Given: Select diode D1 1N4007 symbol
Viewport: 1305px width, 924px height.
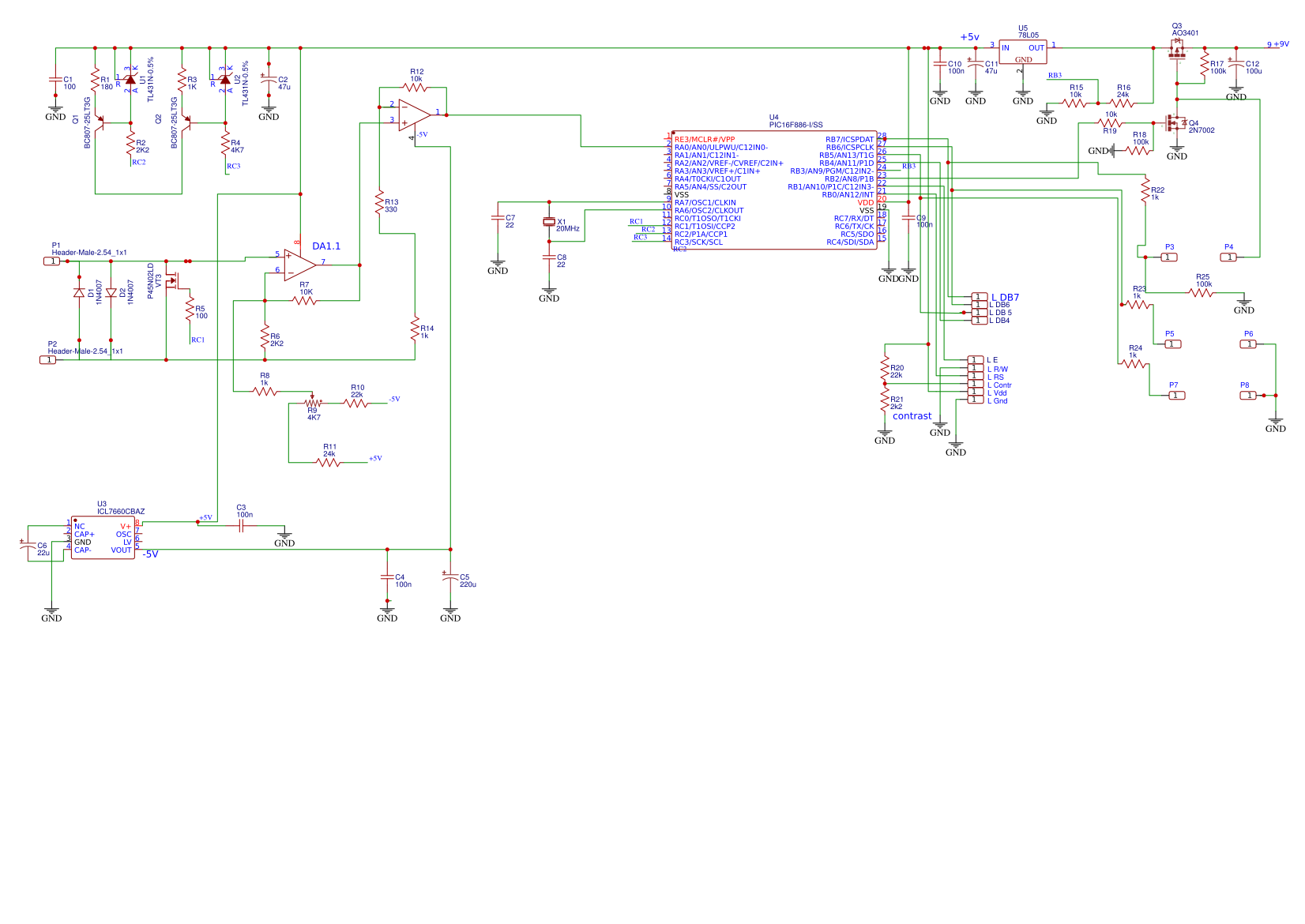Looking at the screenshot, I should click(79, 292).
